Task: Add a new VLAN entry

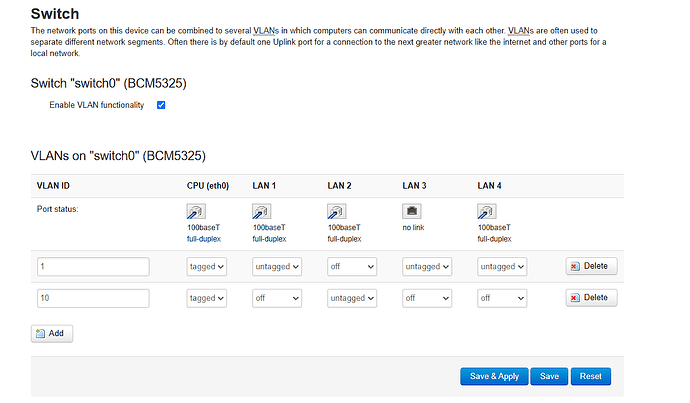Action: click(52, 333)
